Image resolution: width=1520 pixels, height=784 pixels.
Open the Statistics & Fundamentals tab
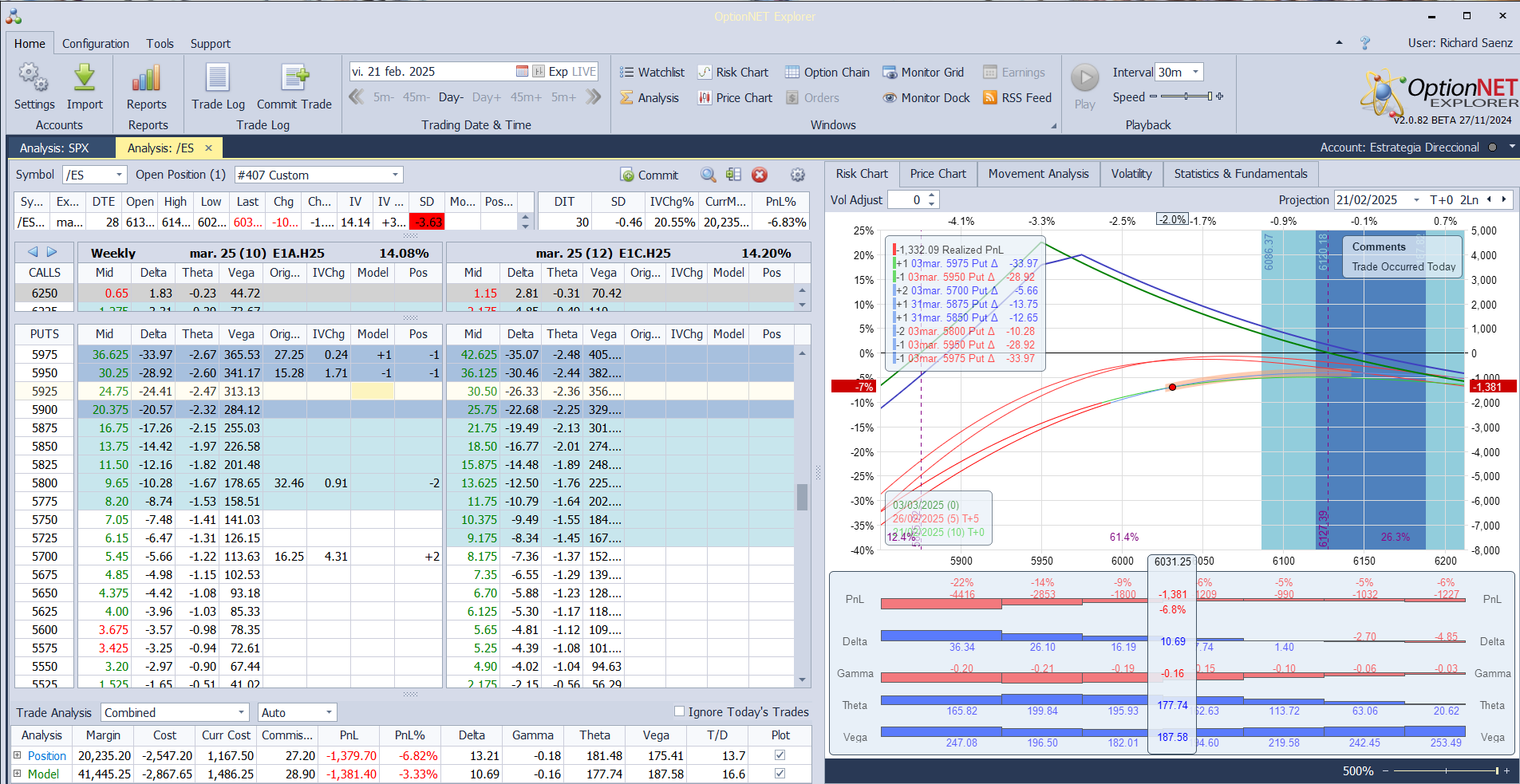pyautogui.click(x=1241, y=174)
